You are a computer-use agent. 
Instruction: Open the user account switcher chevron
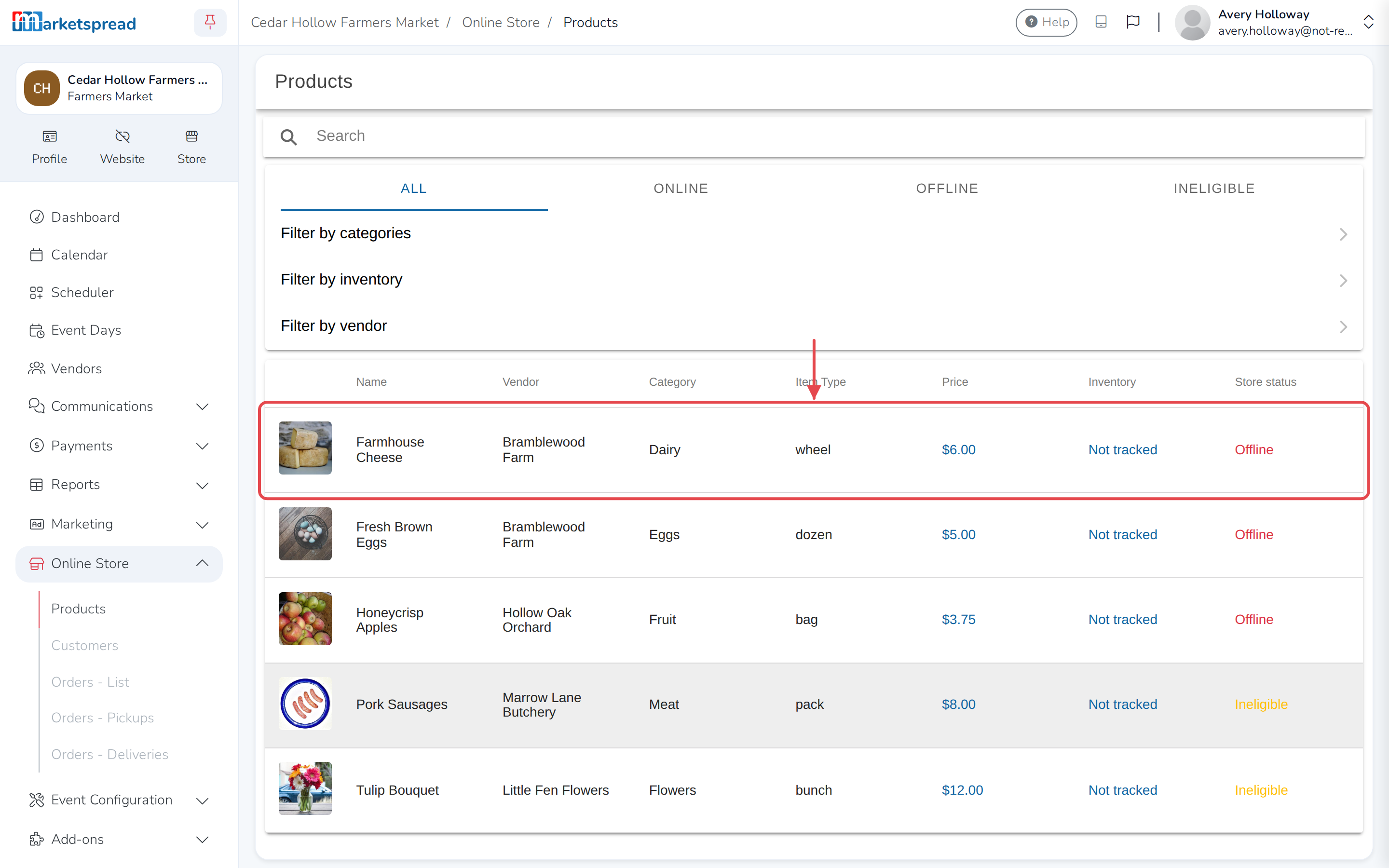tap(1368, 22)
